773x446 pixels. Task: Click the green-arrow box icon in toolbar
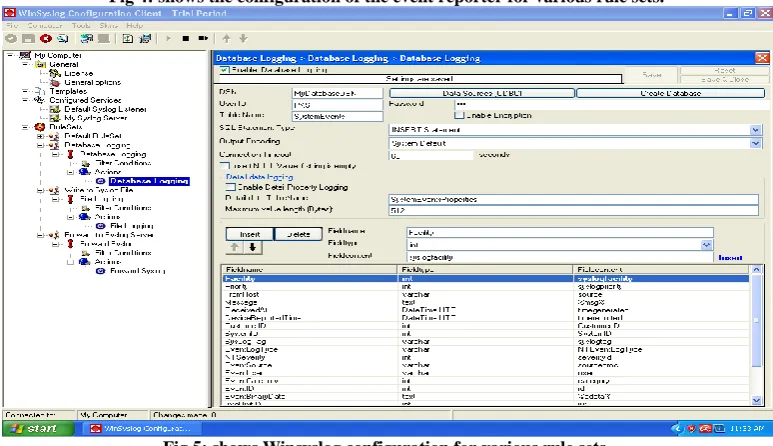pyautogui.click(x=127, y=38)
